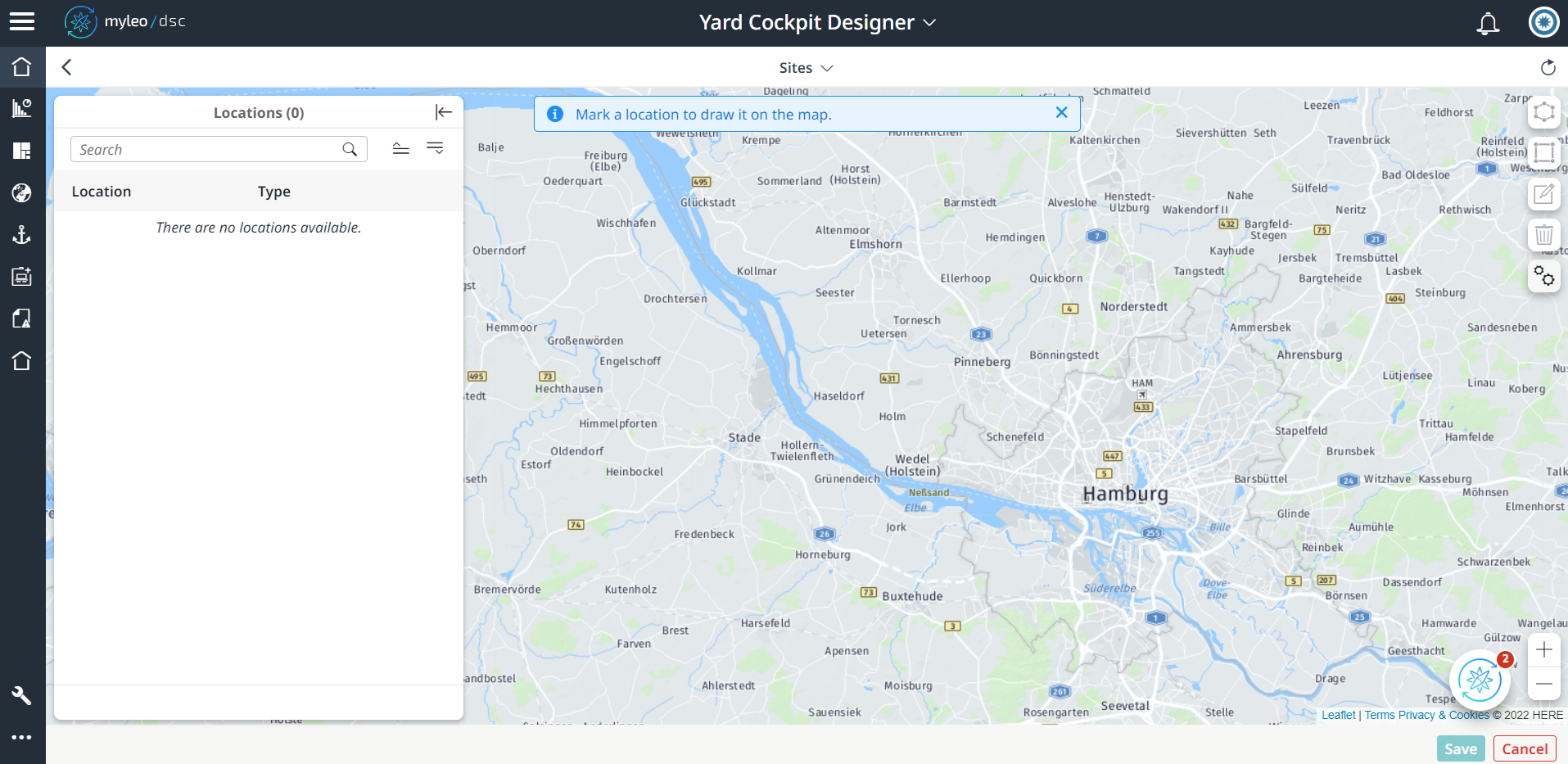
Task: Open the anchor sidebar icon
Action: tap(22, 235)
